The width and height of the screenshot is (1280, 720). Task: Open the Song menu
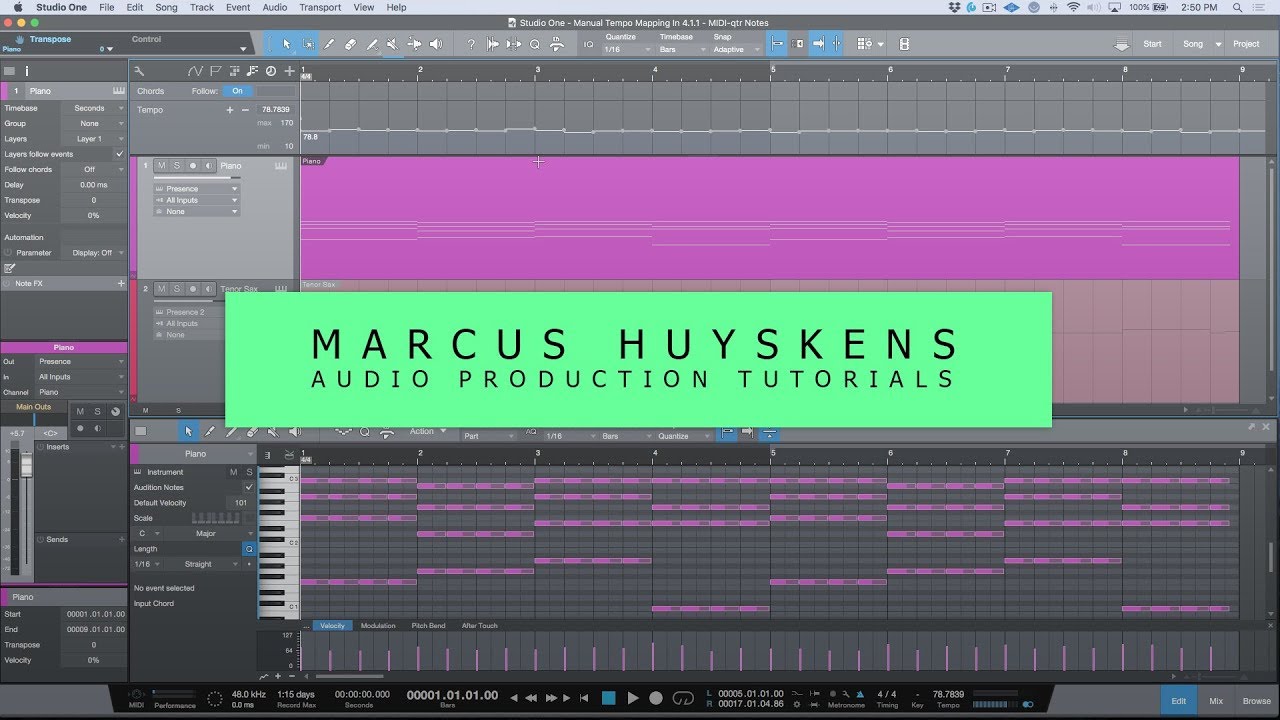pos(166,7)
